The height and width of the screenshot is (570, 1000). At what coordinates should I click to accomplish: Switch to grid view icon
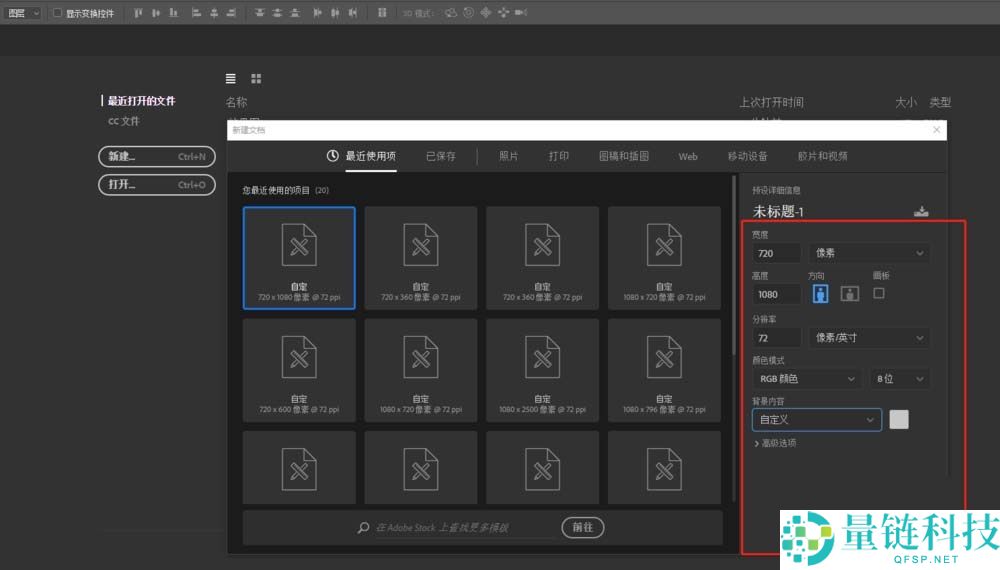(x=256, y=78)
